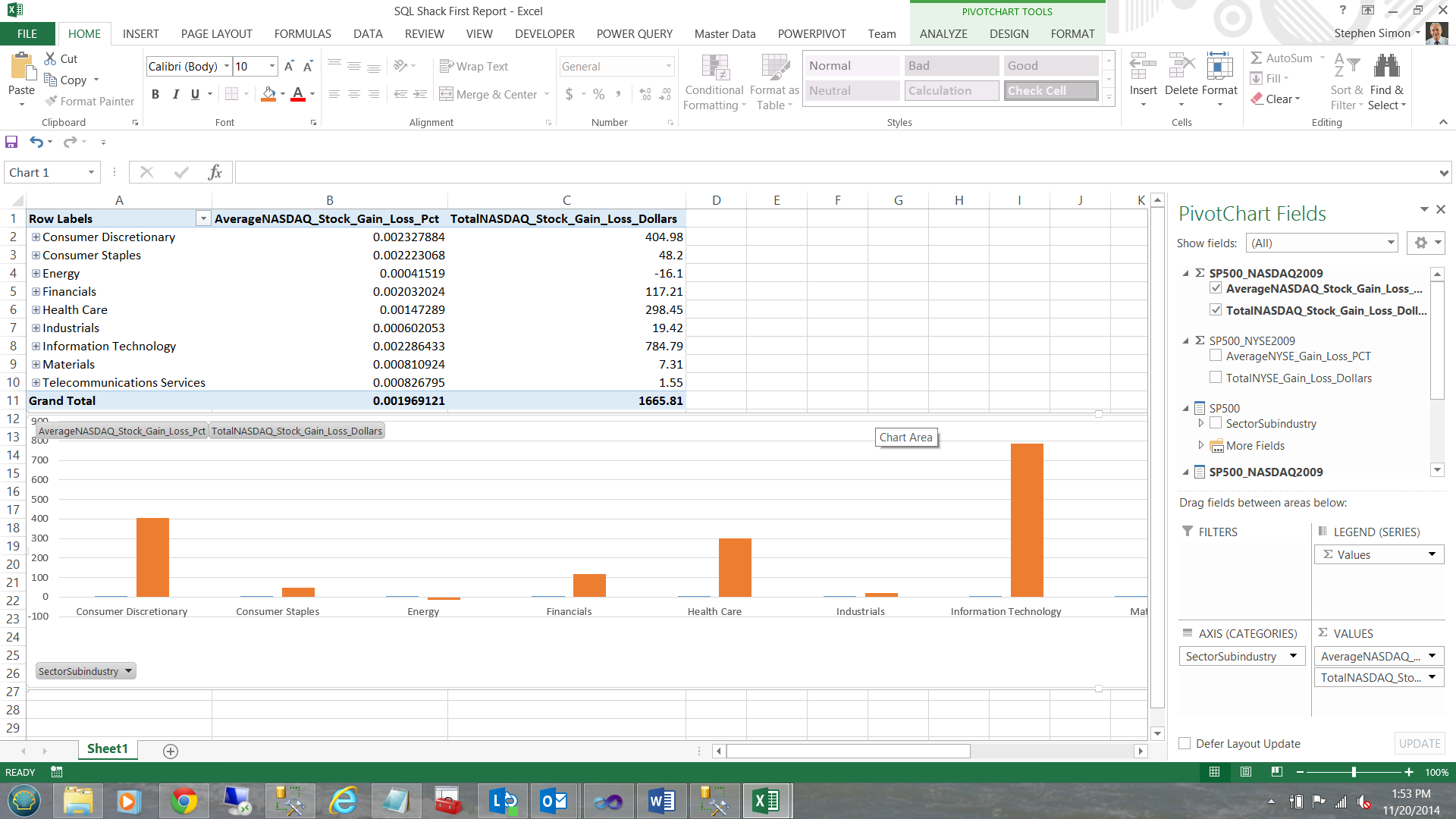Image resolution: width=1456 pixels, height=819 pixels.
Task: Open the Conditional Formatting icon
Action: [714, 68]
